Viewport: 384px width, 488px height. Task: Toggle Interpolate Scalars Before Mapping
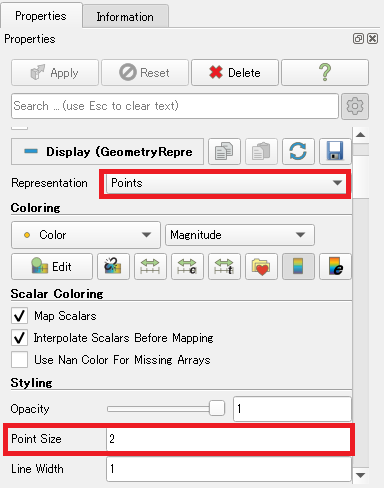[19, 338]
